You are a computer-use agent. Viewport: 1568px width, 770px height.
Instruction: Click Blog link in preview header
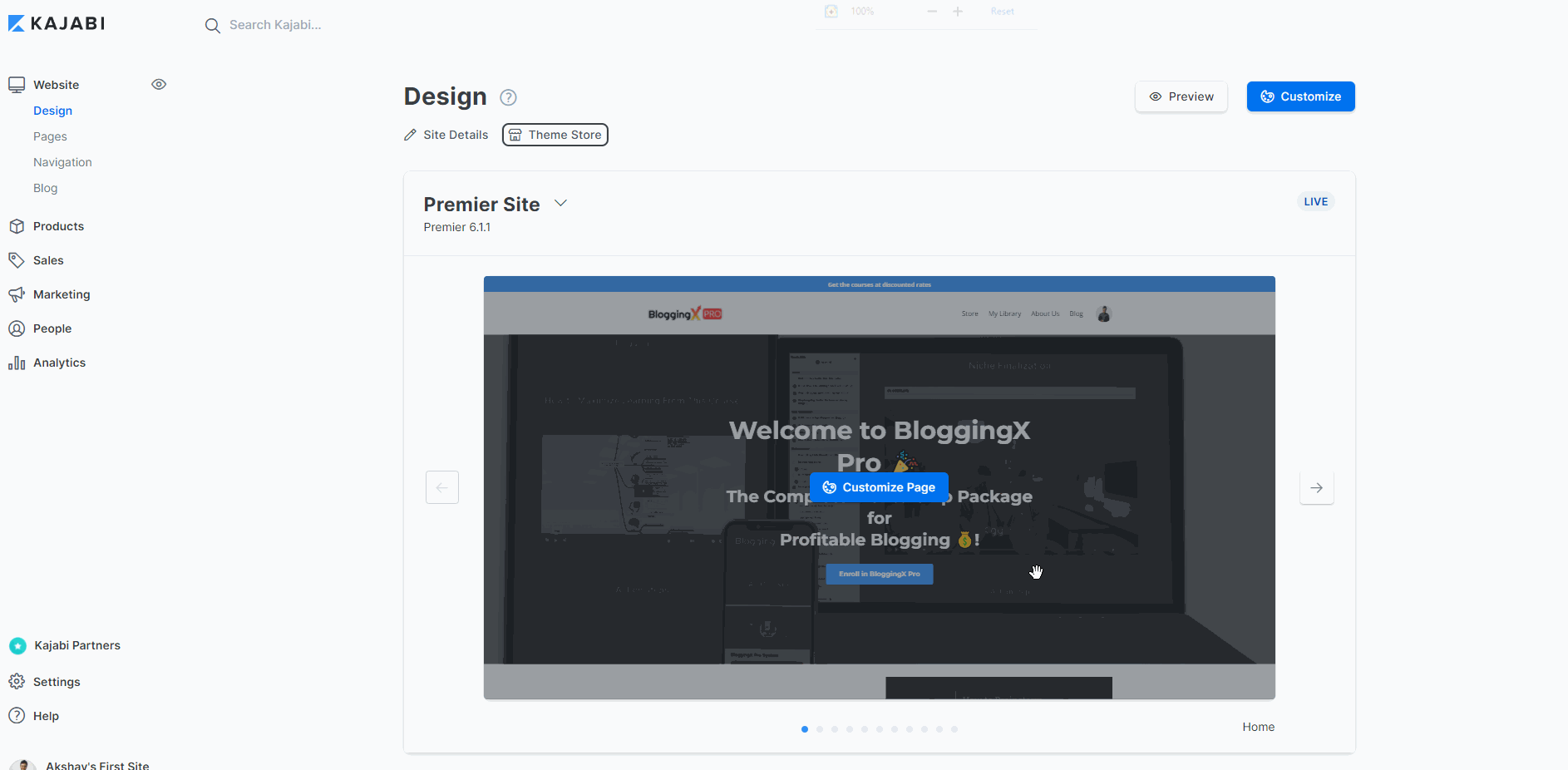point(1076,313)
